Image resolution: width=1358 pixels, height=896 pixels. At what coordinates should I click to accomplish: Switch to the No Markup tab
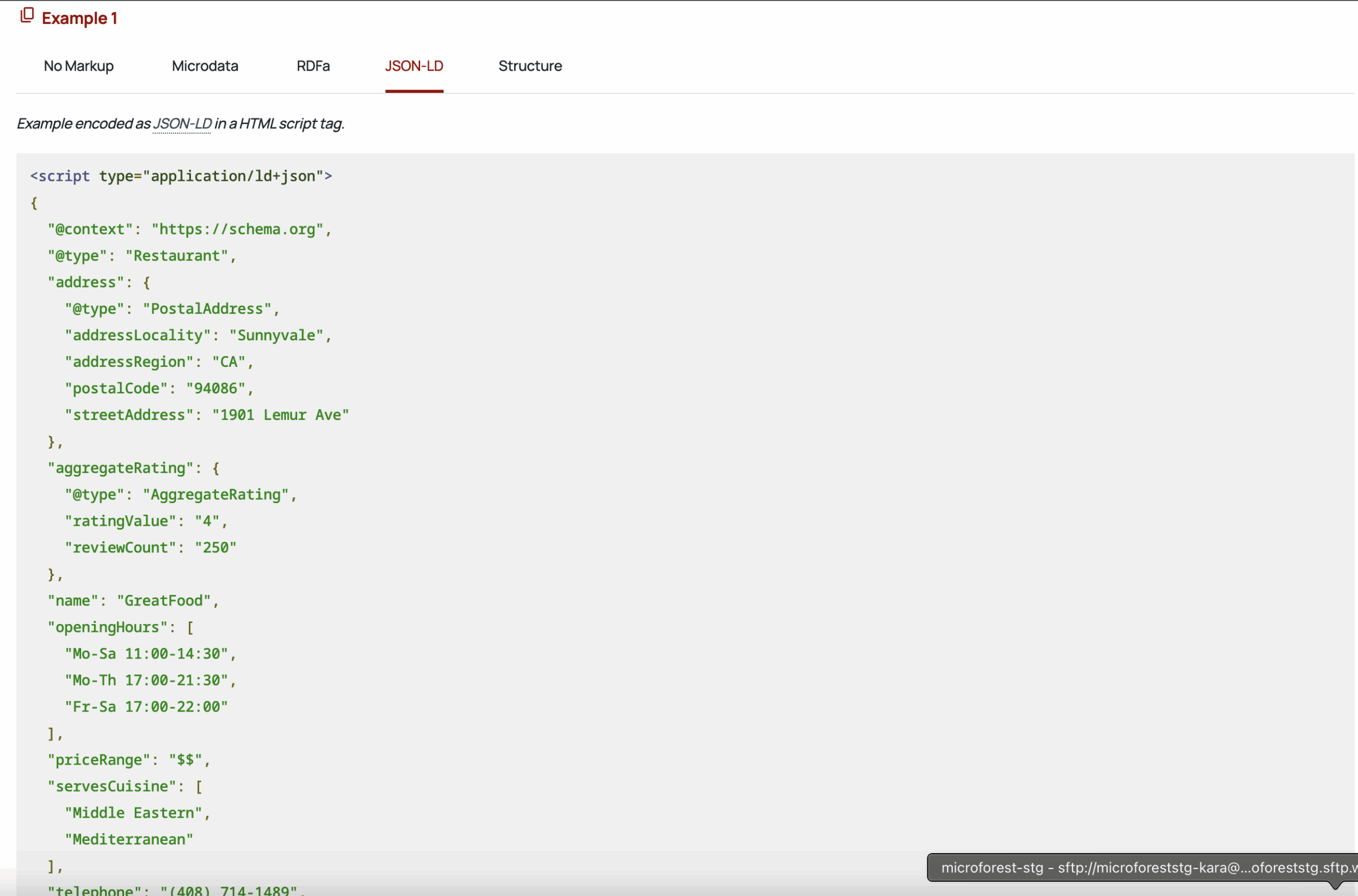[79, 66]
